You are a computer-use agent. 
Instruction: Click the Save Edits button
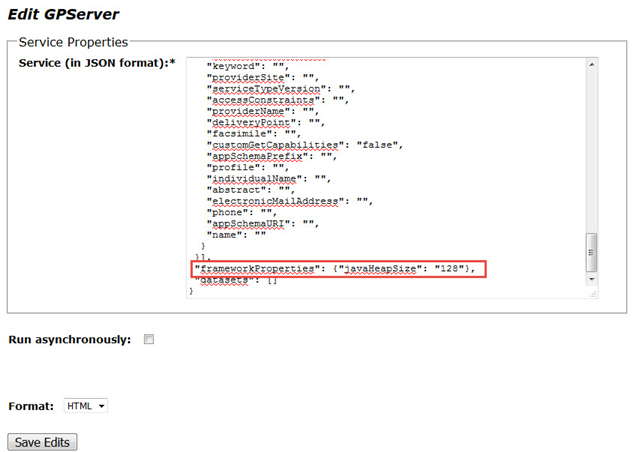point(42,442)
